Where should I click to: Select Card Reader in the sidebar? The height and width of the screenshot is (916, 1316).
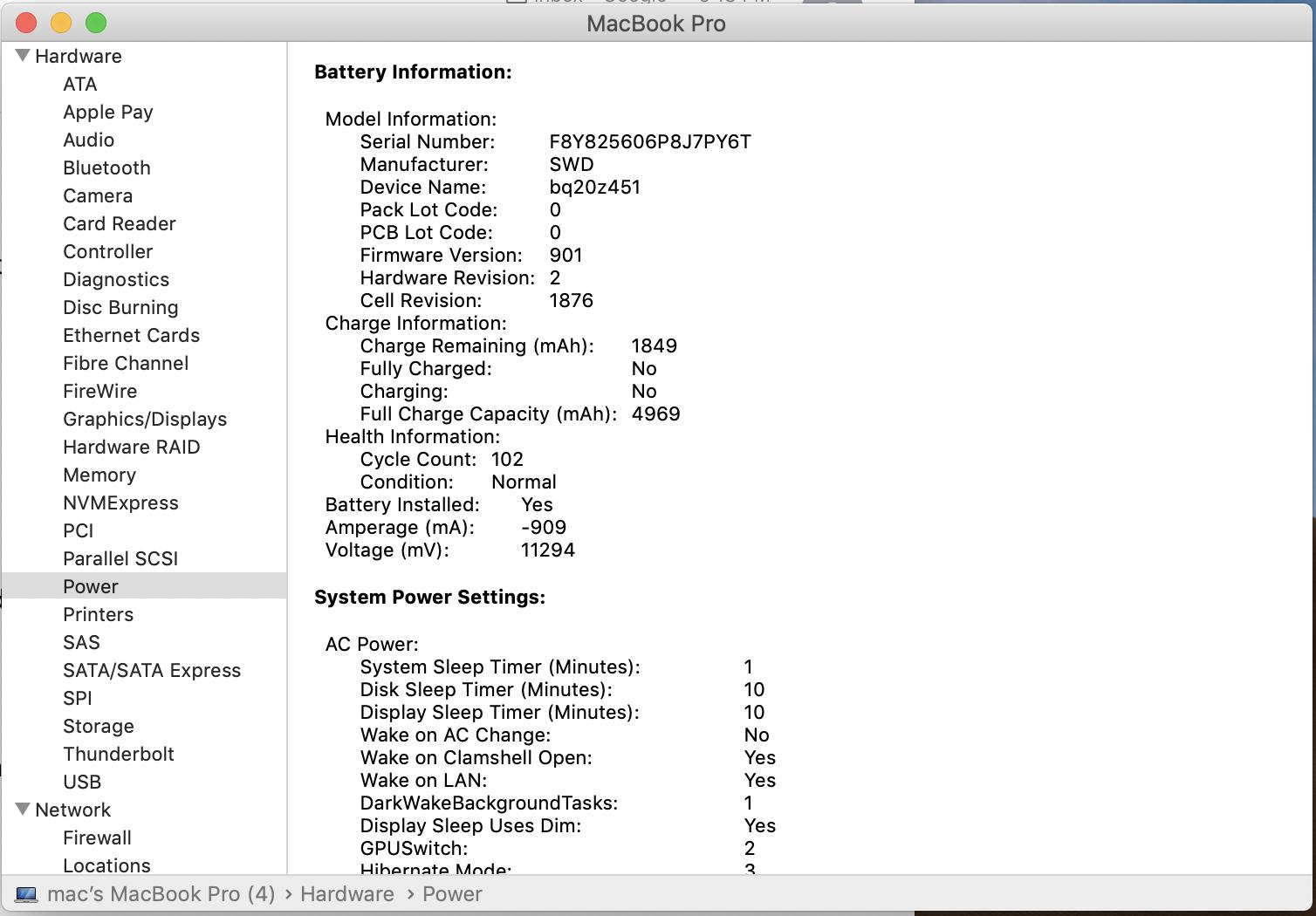(x=120, y=223)
